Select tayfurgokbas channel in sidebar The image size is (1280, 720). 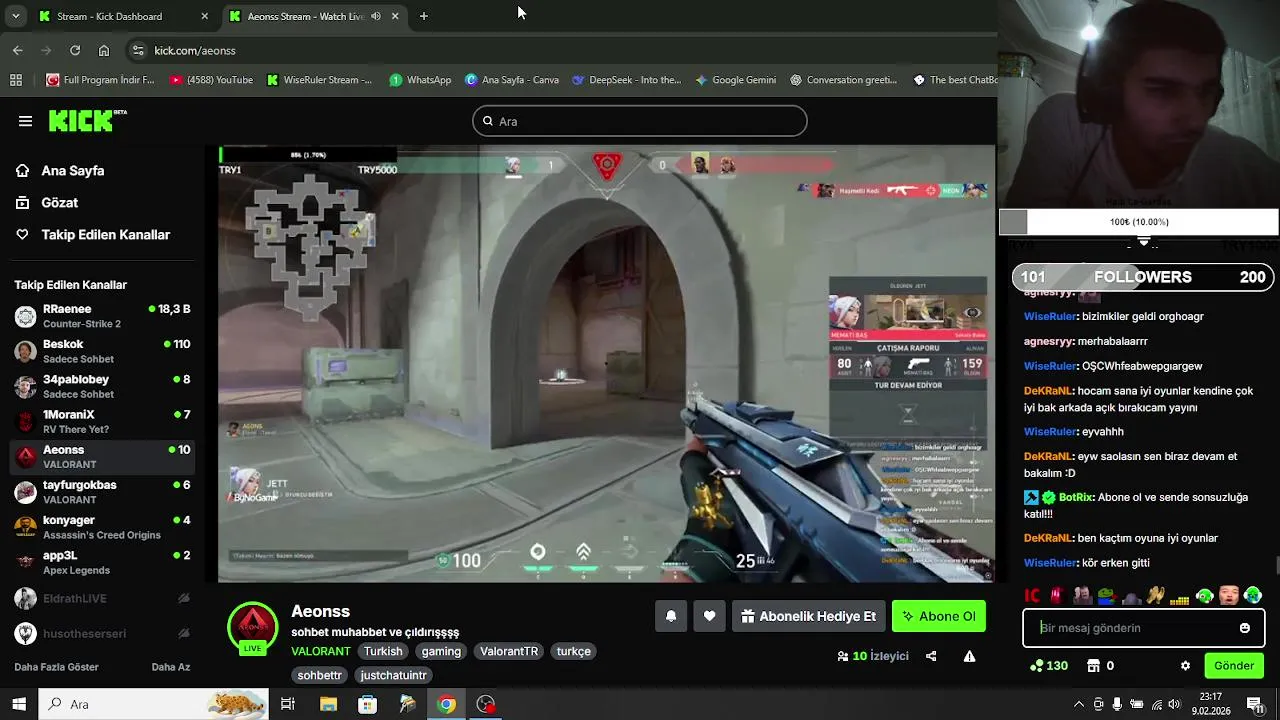coord(103,492)
